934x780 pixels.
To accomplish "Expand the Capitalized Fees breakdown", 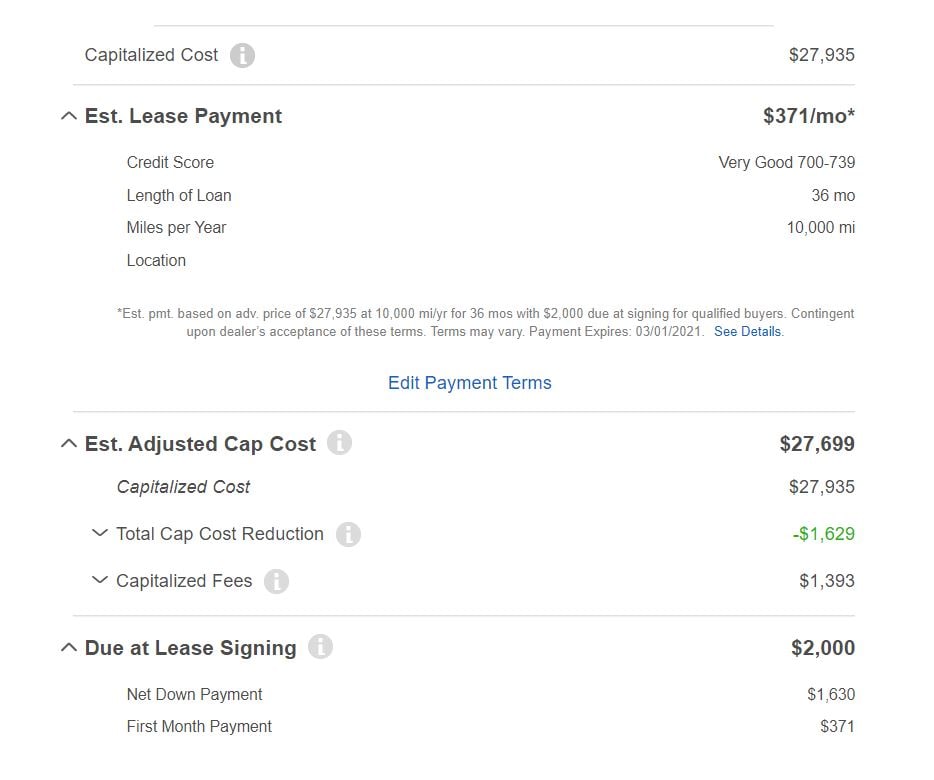I will tap(100, 580).
